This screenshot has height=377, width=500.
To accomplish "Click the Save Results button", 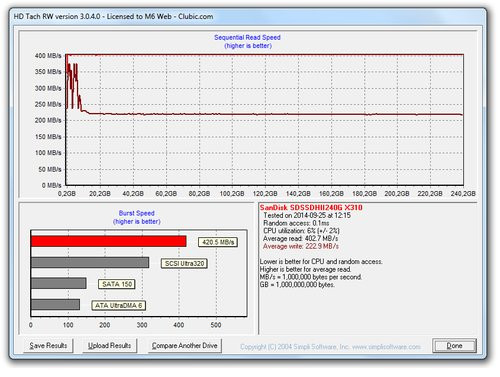I will point(48,346).
